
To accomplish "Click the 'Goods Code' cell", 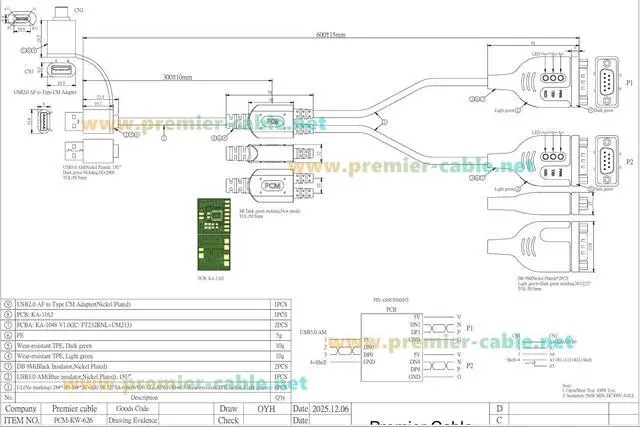I will point(133,409).
